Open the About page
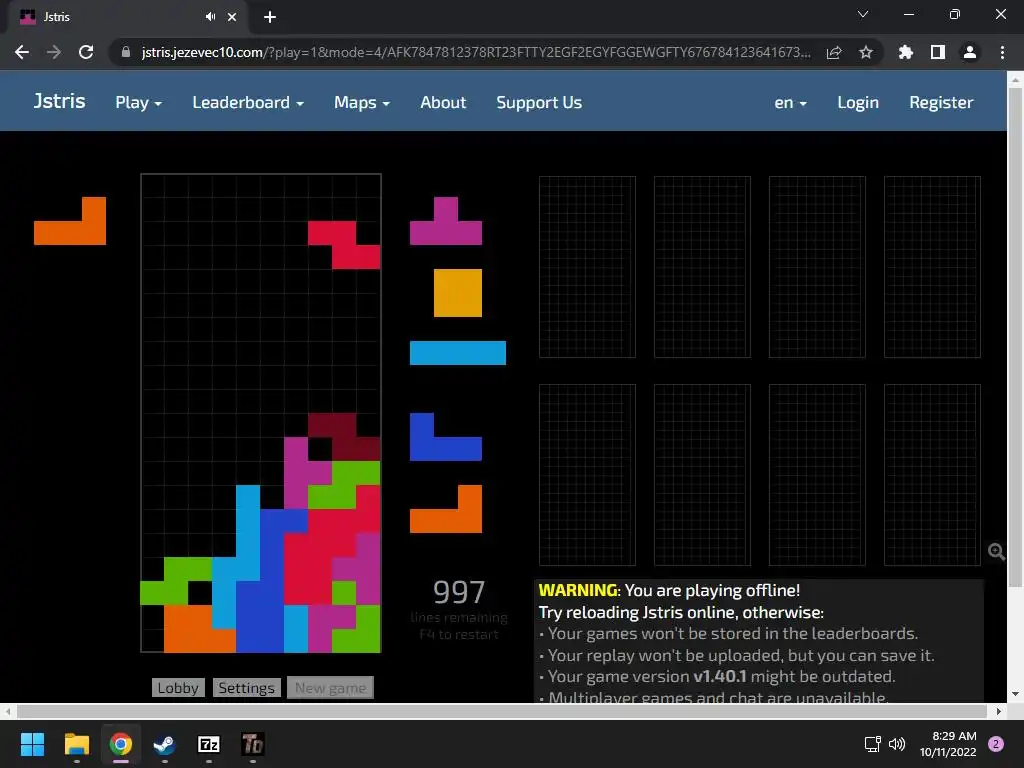This screenshot has width=1024, height=768. click(x=443, y=103)
